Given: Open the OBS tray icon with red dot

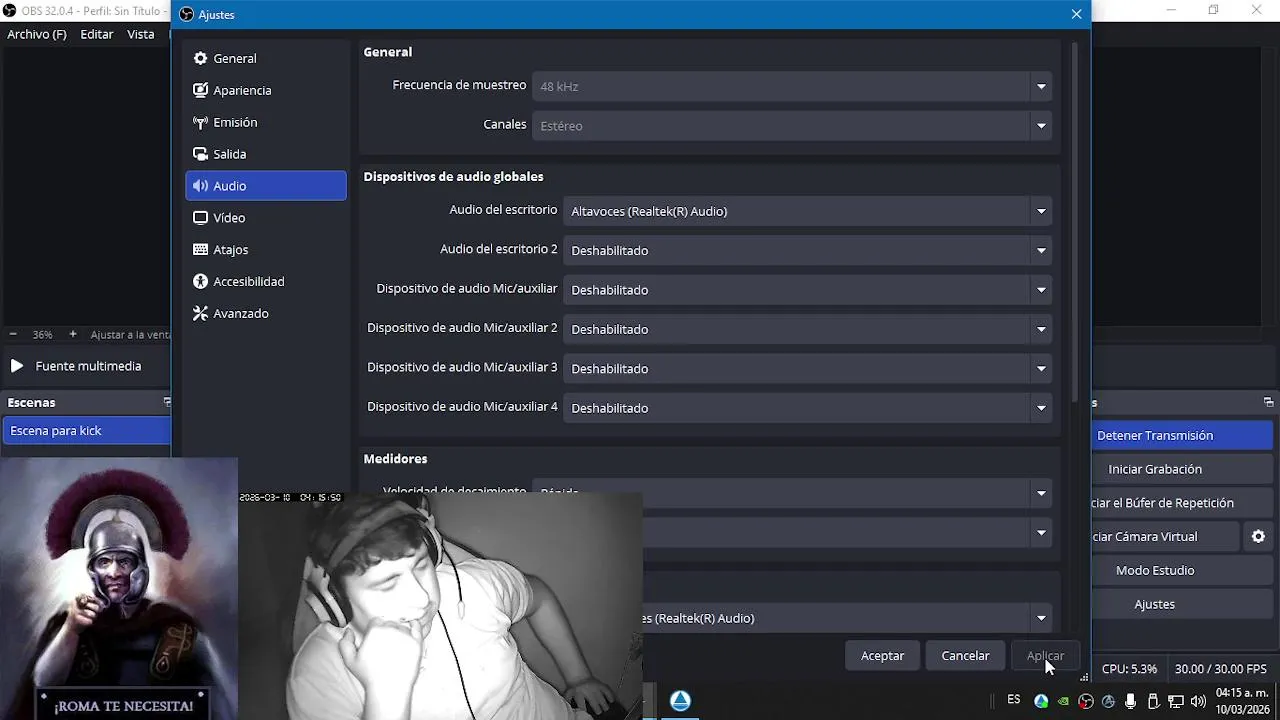Looking at the screenshot, I should coord(1085,702).
